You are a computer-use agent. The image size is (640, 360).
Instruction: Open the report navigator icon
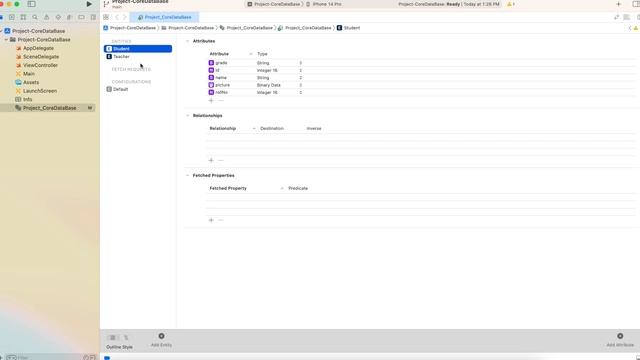coord(93,17)
